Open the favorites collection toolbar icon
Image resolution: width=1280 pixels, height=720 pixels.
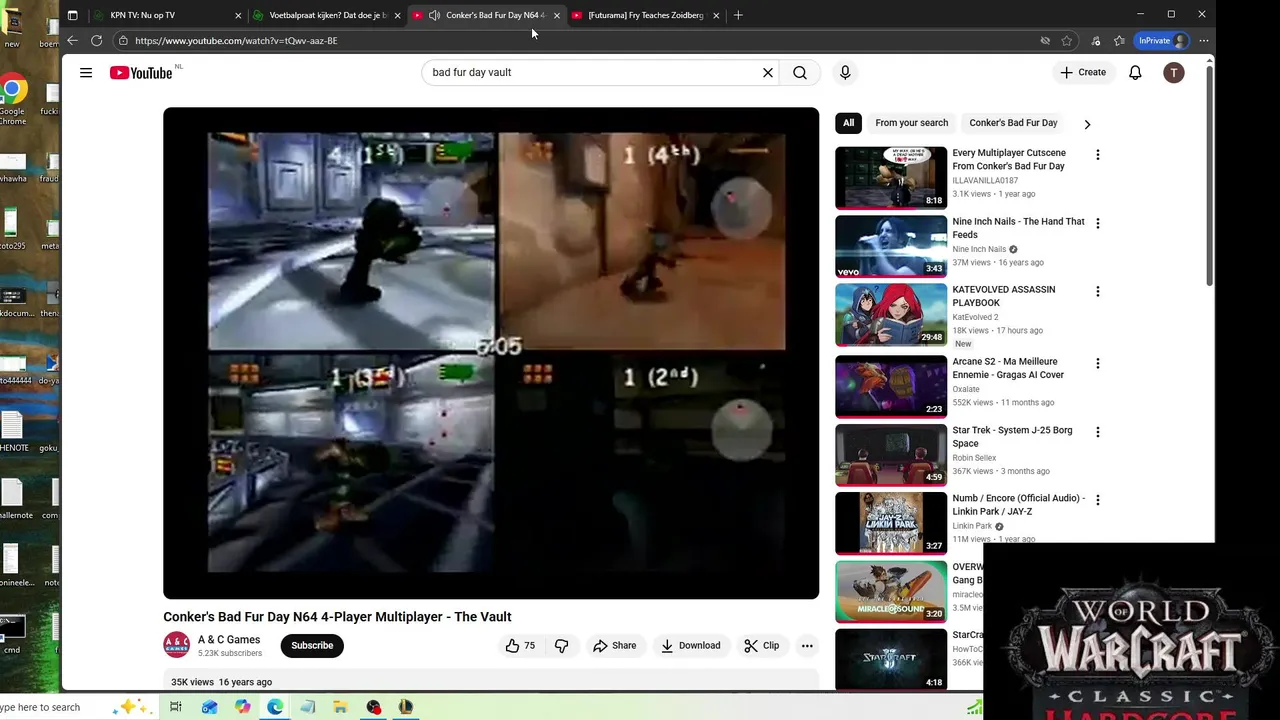pyautogui.click(x=1119, y=40)
